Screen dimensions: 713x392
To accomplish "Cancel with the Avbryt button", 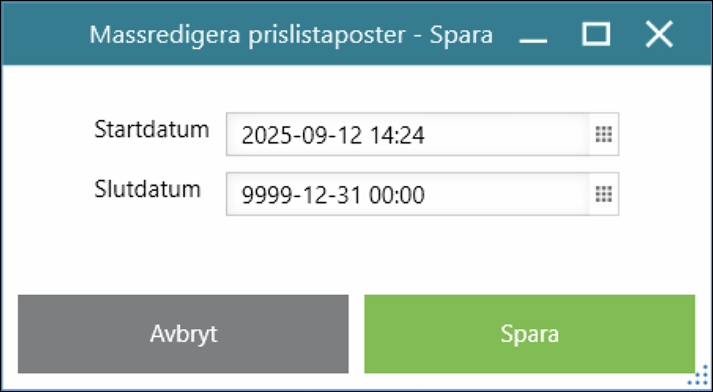I will click(183, 334).
